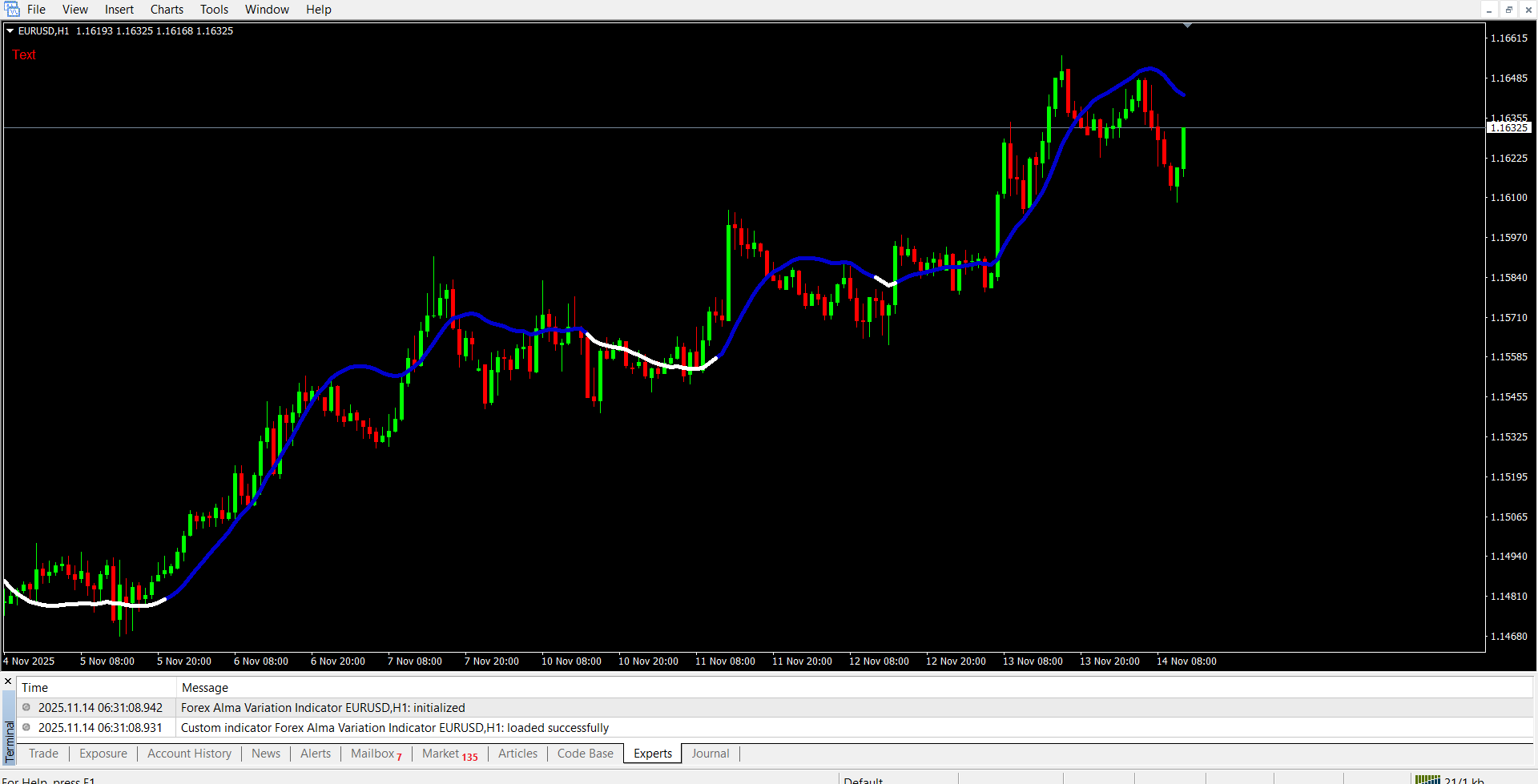Open the Mailbox tab
Screen dimensions: 1538x784
click(x=375, y=754)
